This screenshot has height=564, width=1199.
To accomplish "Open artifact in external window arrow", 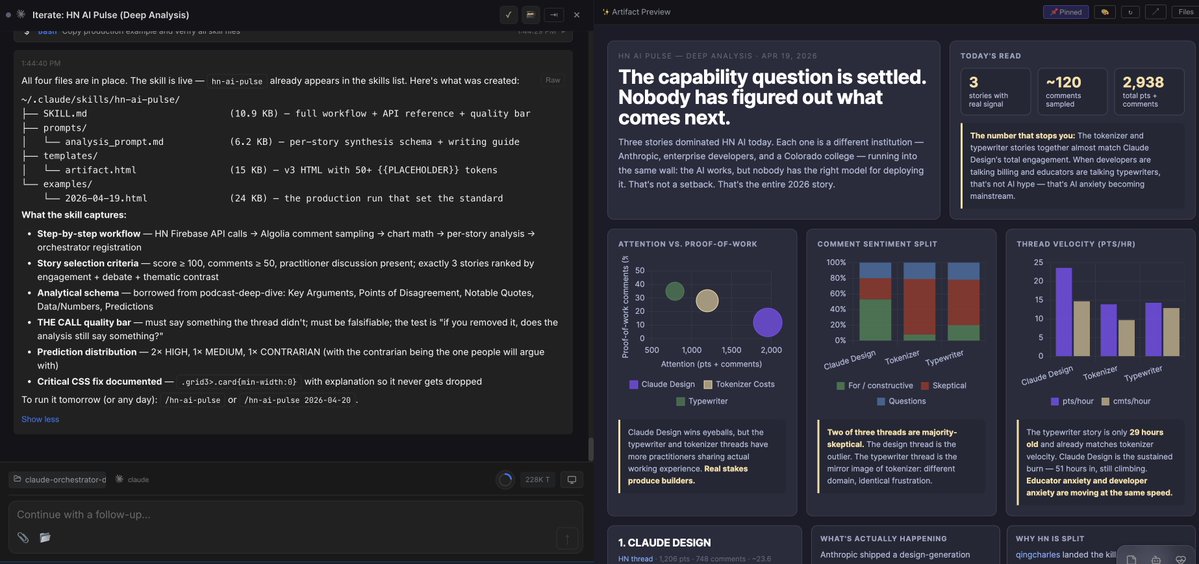I will [1155, 12].
